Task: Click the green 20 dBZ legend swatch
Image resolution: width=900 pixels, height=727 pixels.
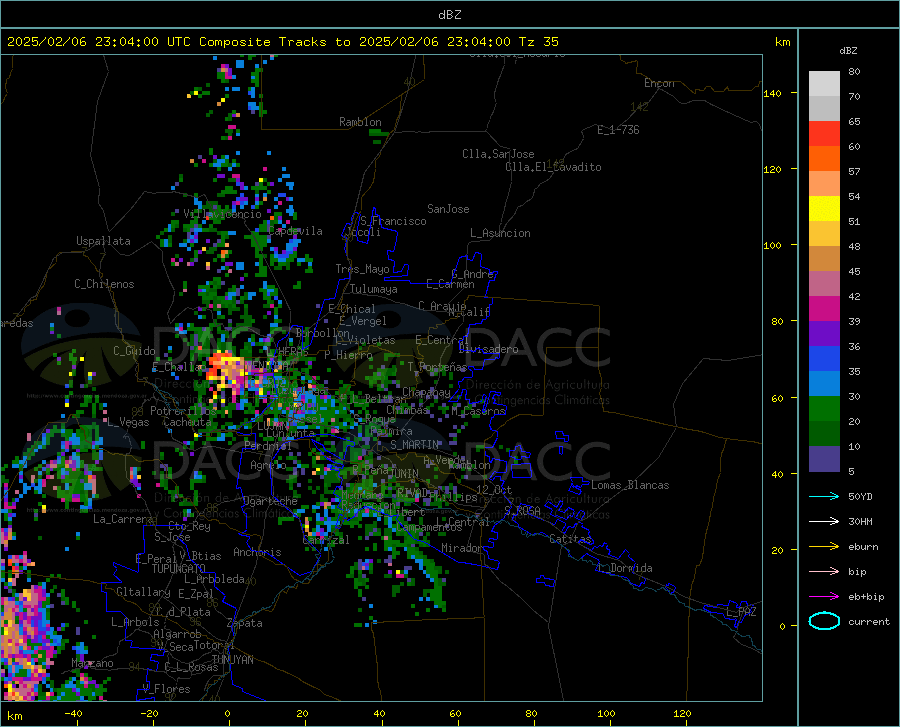Action: pyautogui.click(x=824, y=409)
